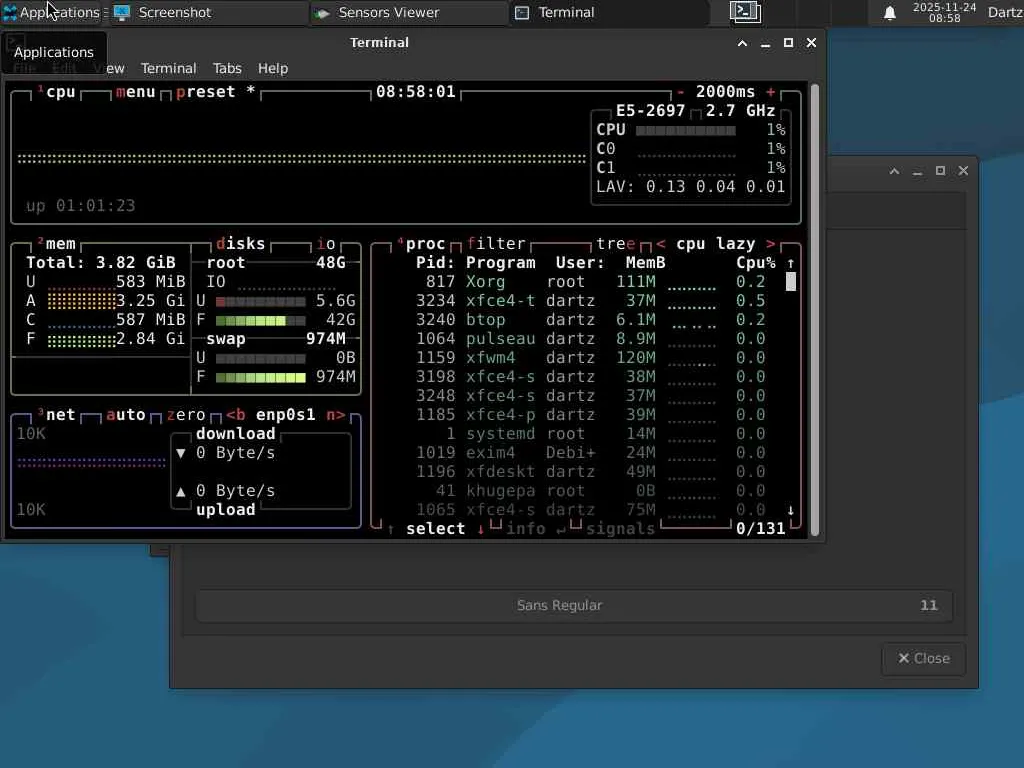This screenshot has height=768, width=1024.
Task: Select process with Pid 1185
Action: tap(585, 415)
